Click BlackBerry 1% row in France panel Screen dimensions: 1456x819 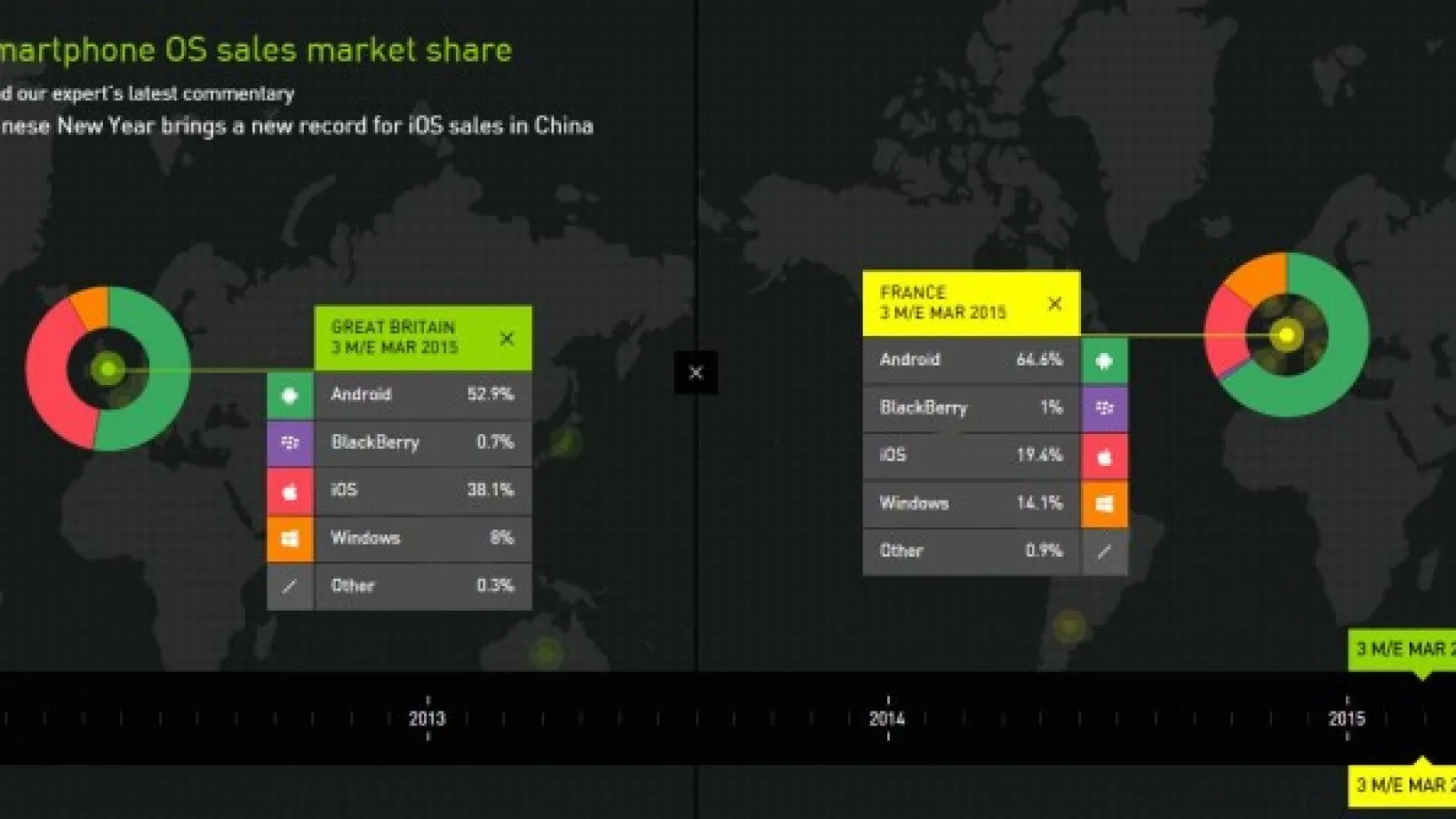971,408
